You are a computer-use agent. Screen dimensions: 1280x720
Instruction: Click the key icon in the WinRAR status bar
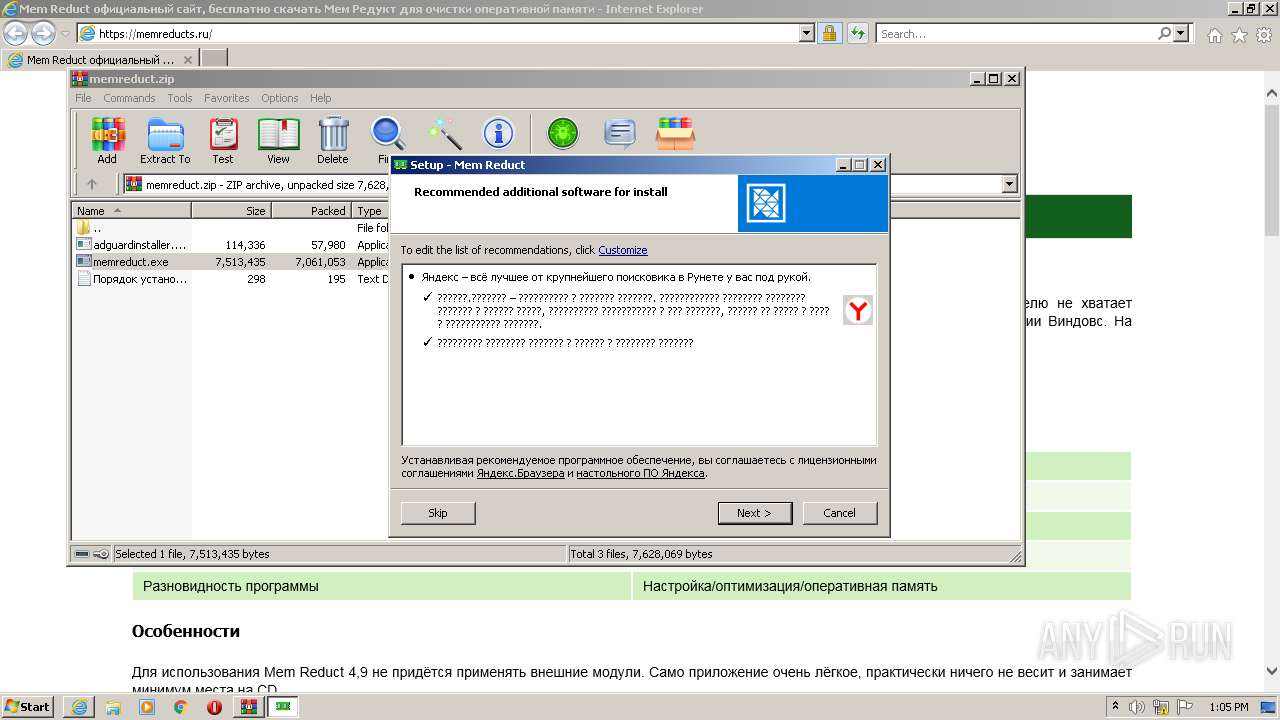(x=101, y=554)
